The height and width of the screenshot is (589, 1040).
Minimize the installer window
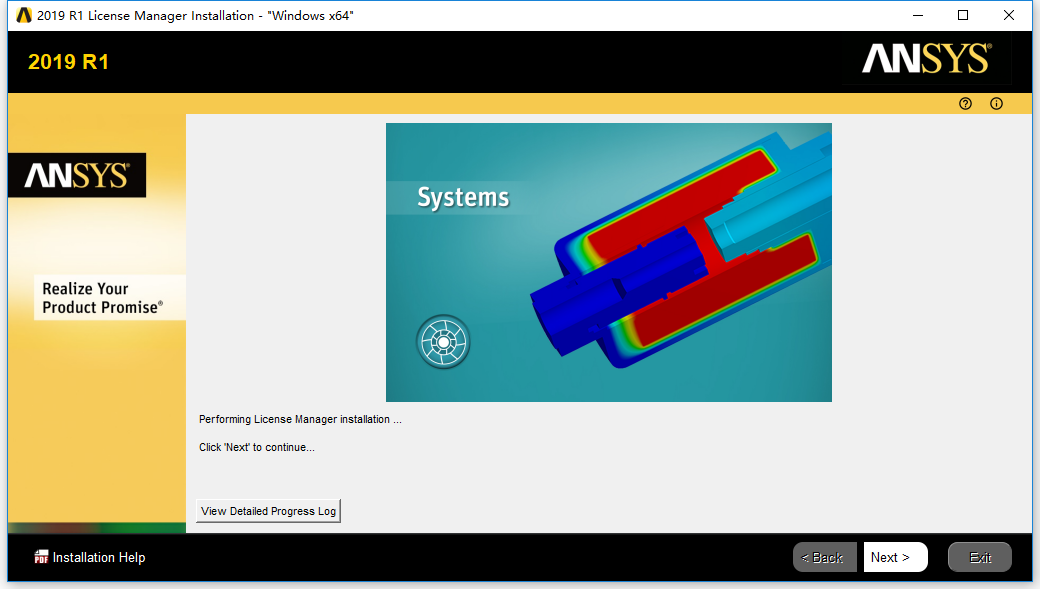click(x=918, y=15)
